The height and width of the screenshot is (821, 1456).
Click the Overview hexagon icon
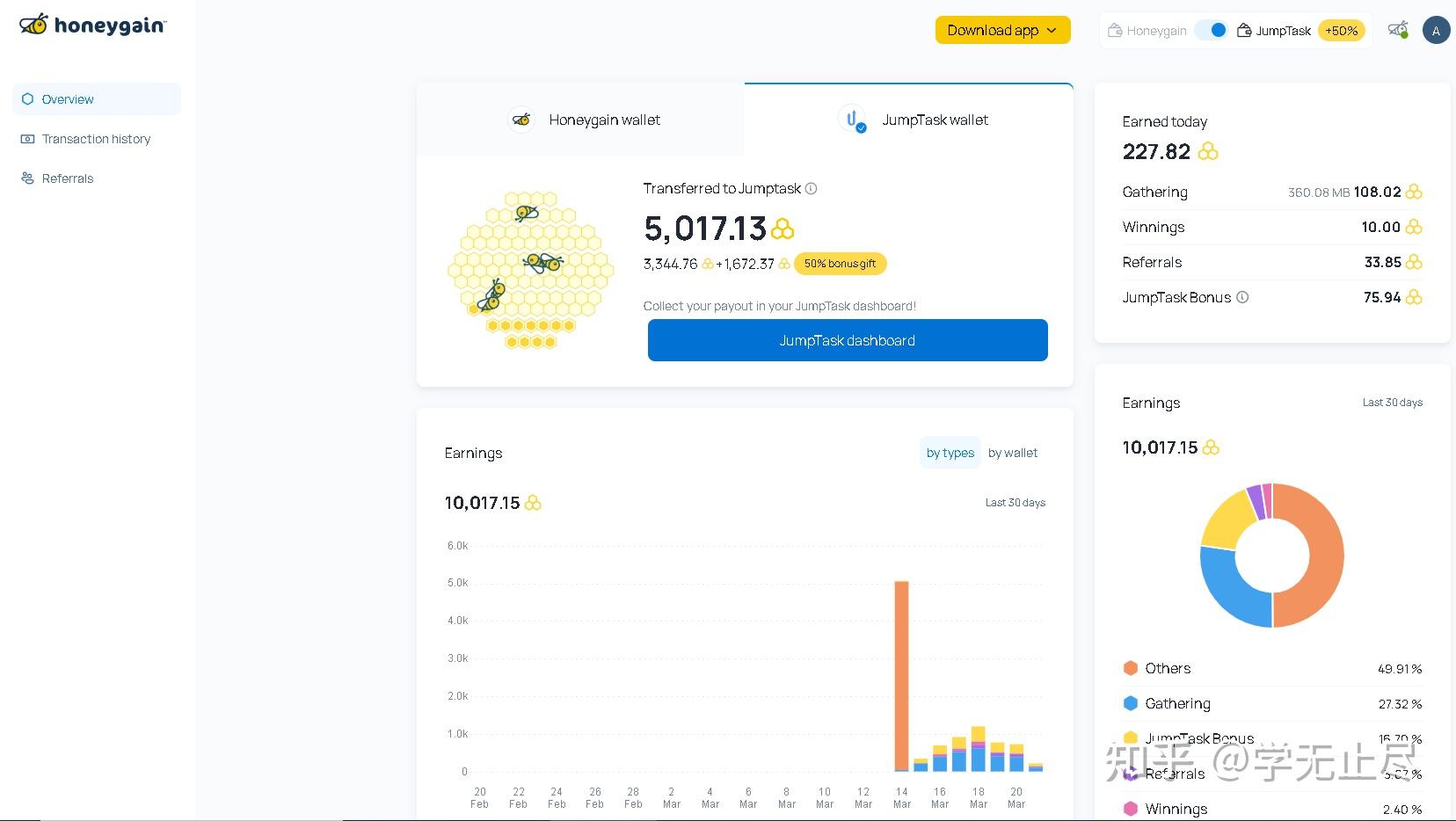coord(27,99)
